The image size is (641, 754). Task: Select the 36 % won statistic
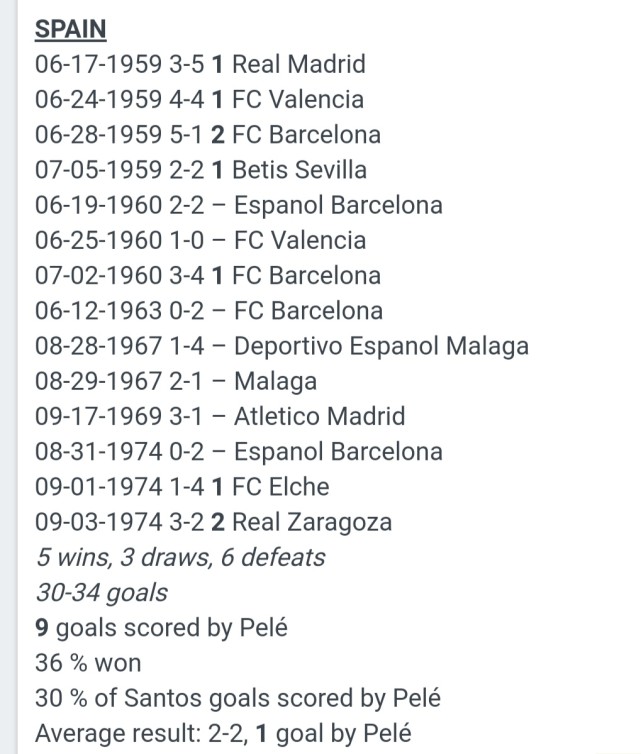click(88, 663)
